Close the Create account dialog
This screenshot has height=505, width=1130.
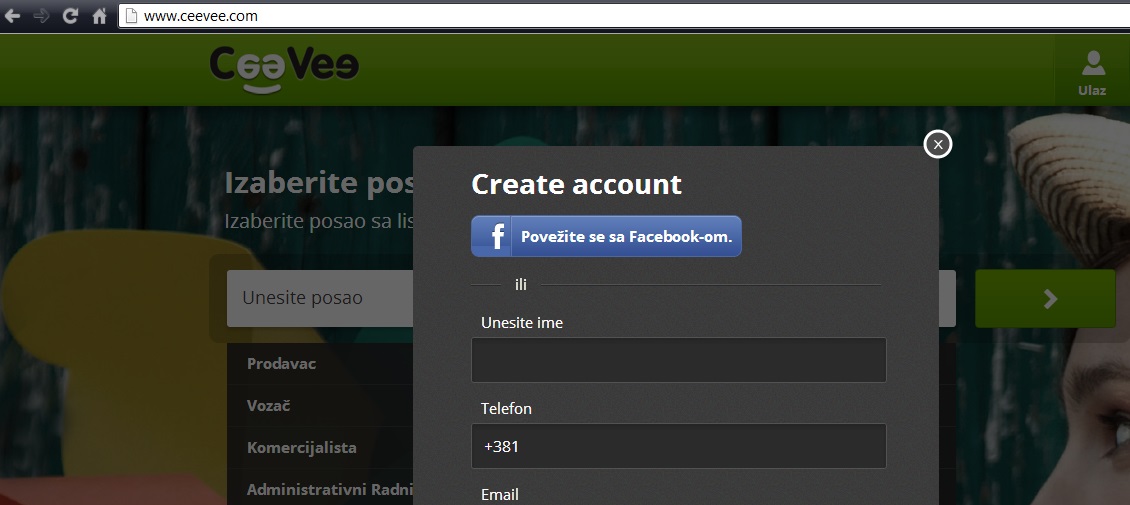(938, 144)
